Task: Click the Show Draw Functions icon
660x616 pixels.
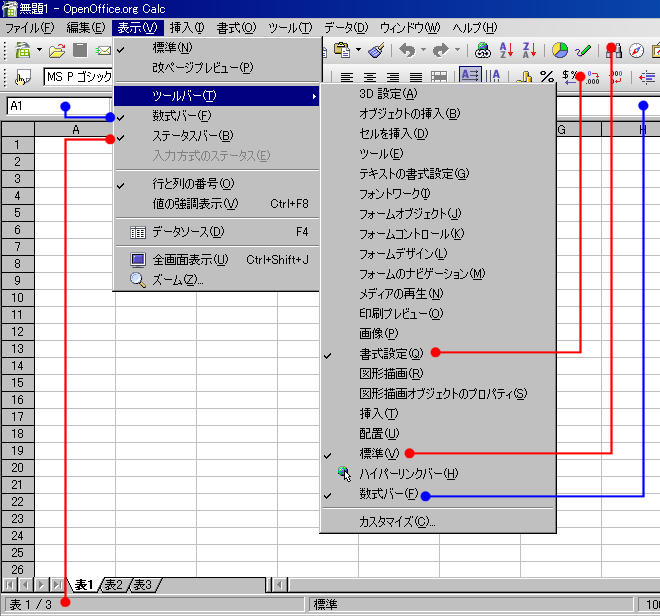Action: [583, 51]
